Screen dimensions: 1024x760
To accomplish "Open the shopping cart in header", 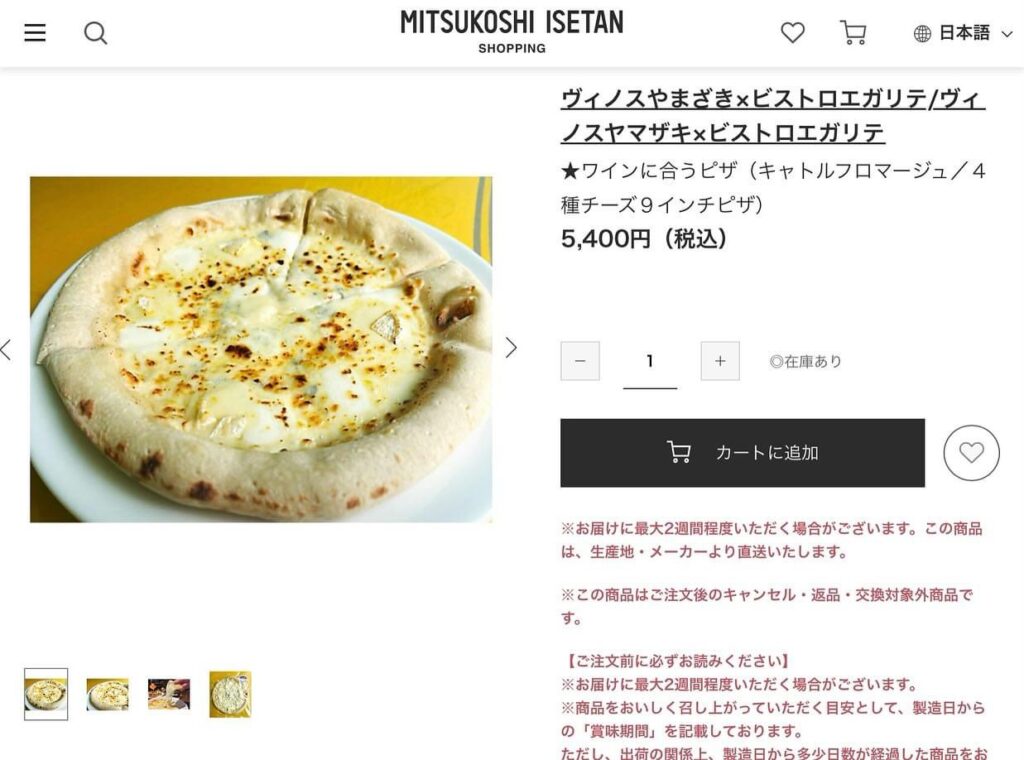I will 853,33.
